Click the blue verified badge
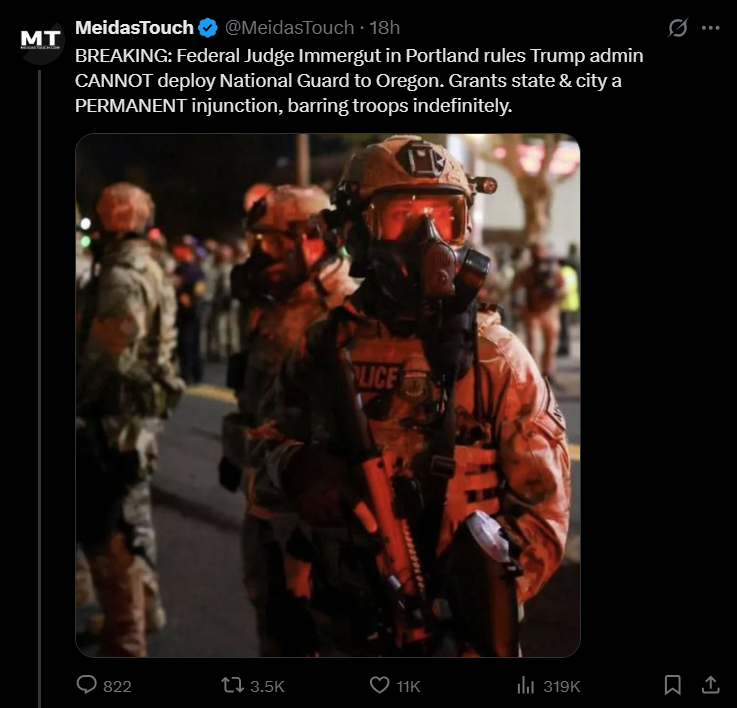The width and height of the screenshot is (737, 708). click(x=207, y=28)
